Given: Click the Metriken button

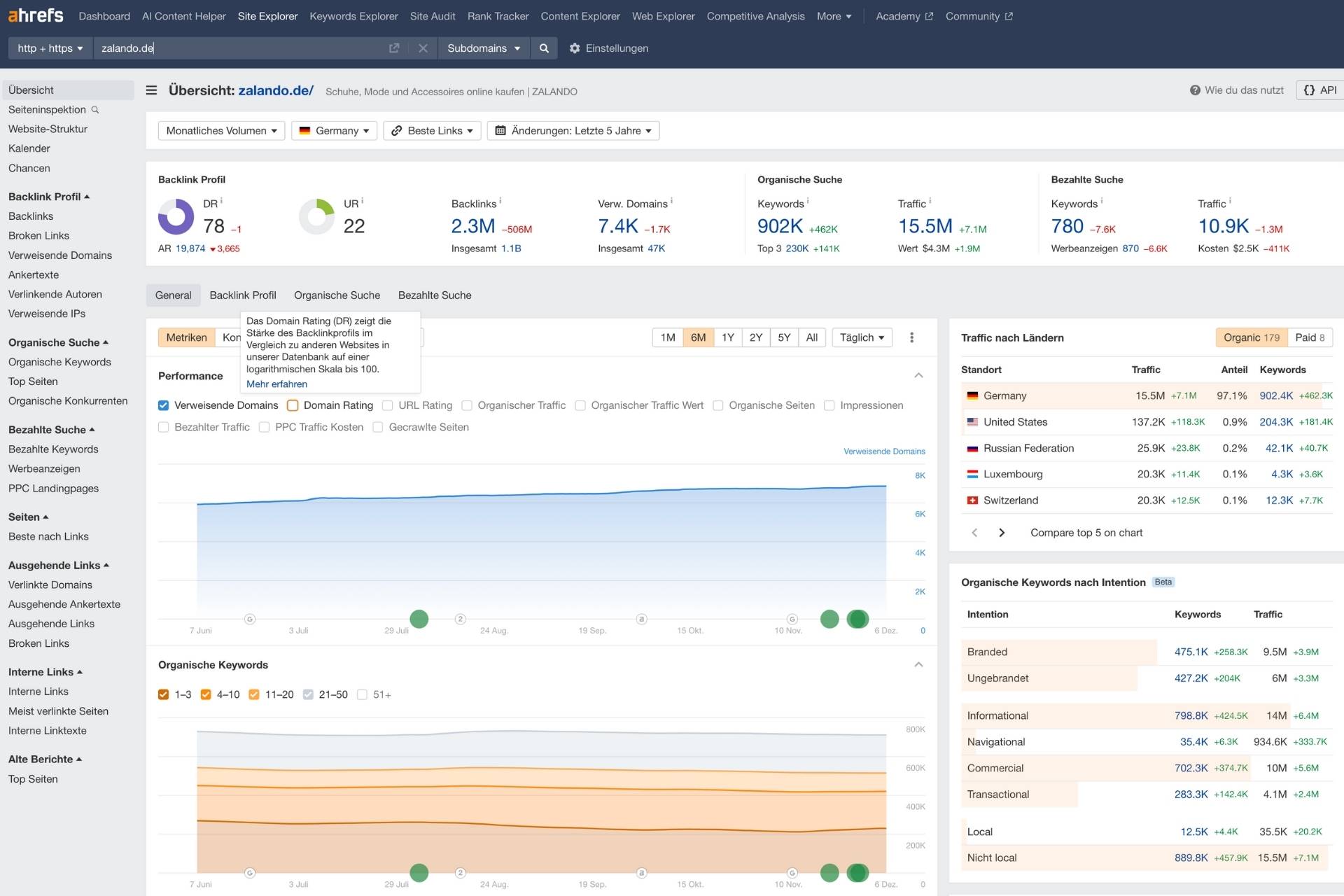Looking at the screenshot, I should (186, 337).
